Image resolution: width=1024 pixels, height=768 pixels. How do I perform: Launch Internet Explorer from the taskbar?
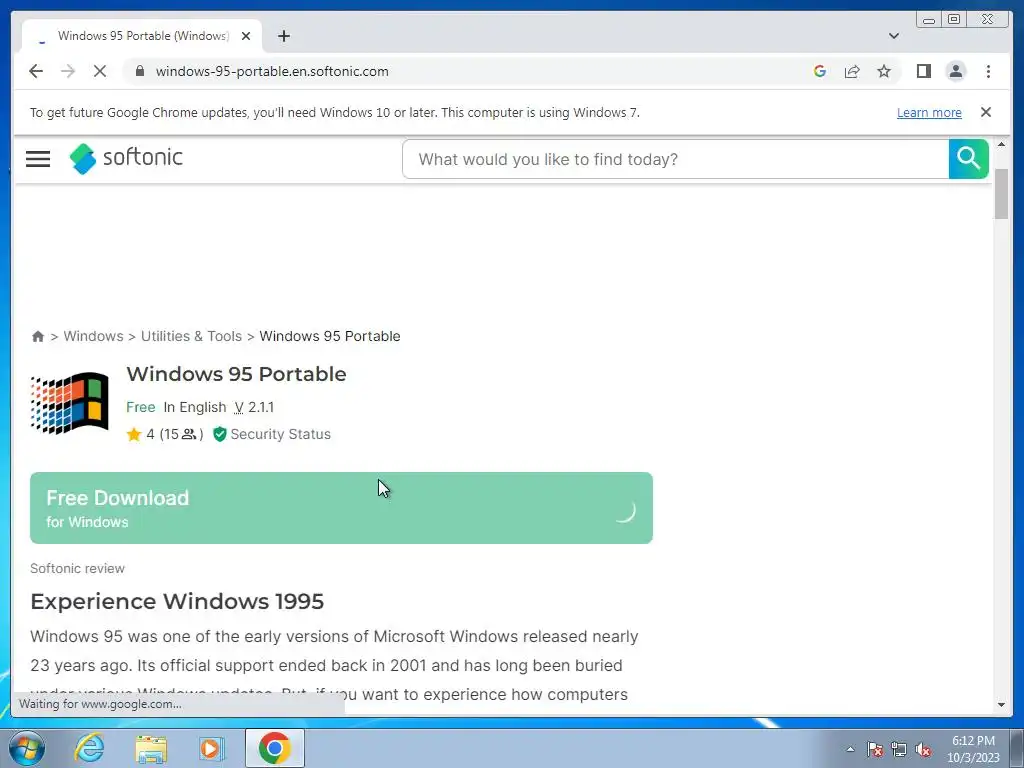point(89,748)
